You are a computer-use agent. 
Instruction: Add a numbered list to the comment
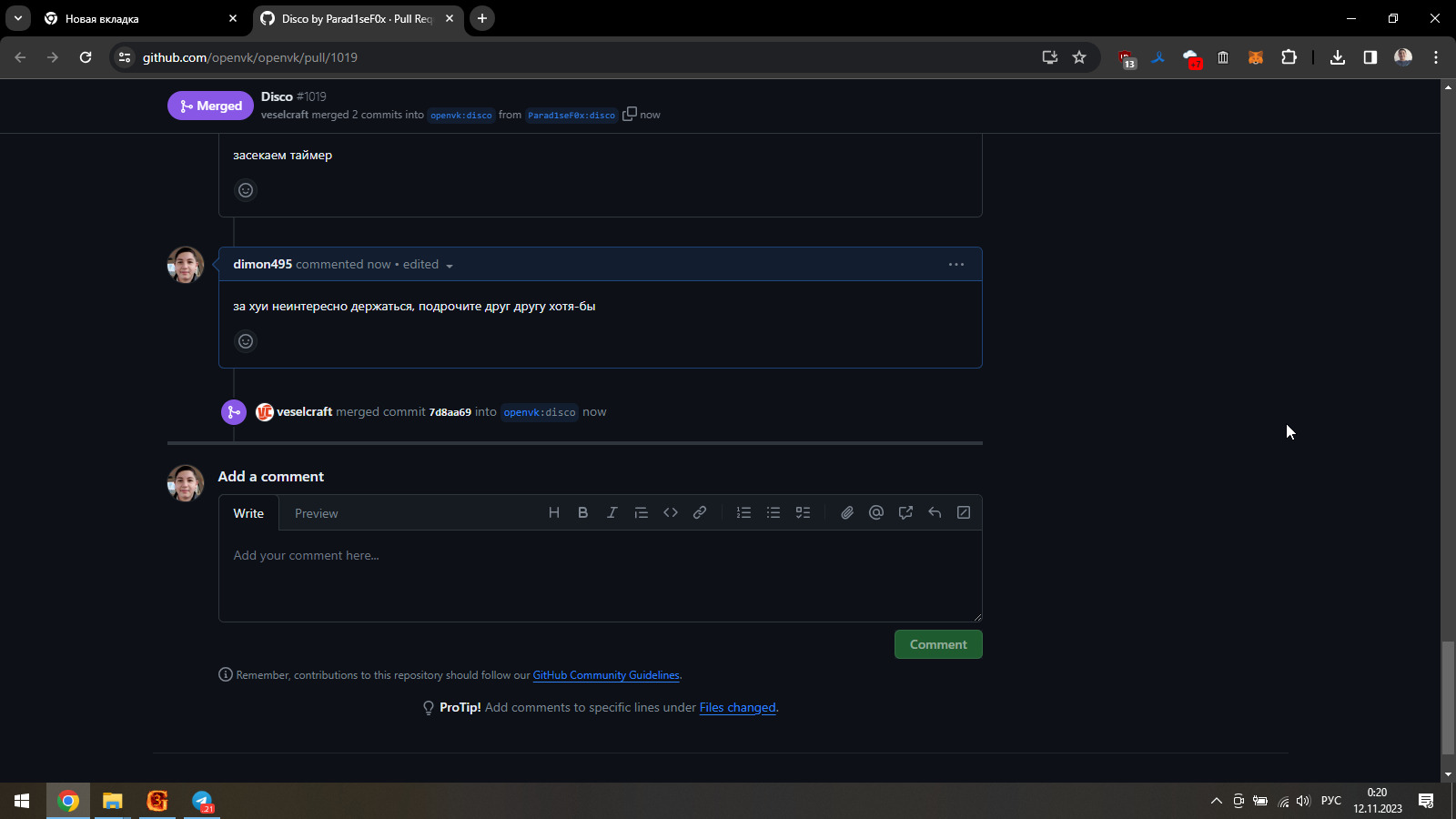pos(743,513)
